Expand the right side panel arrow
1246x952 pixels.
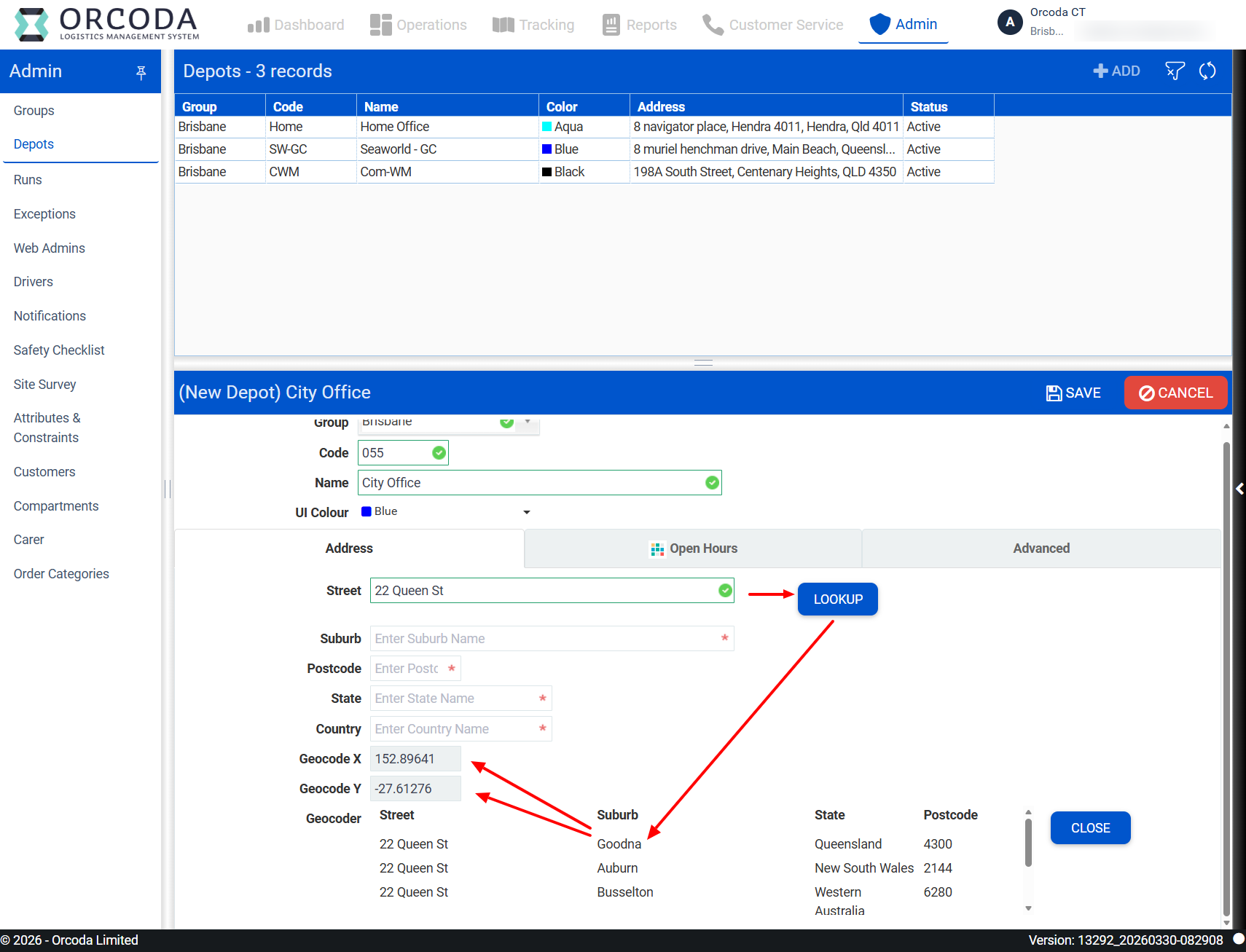1239,489
